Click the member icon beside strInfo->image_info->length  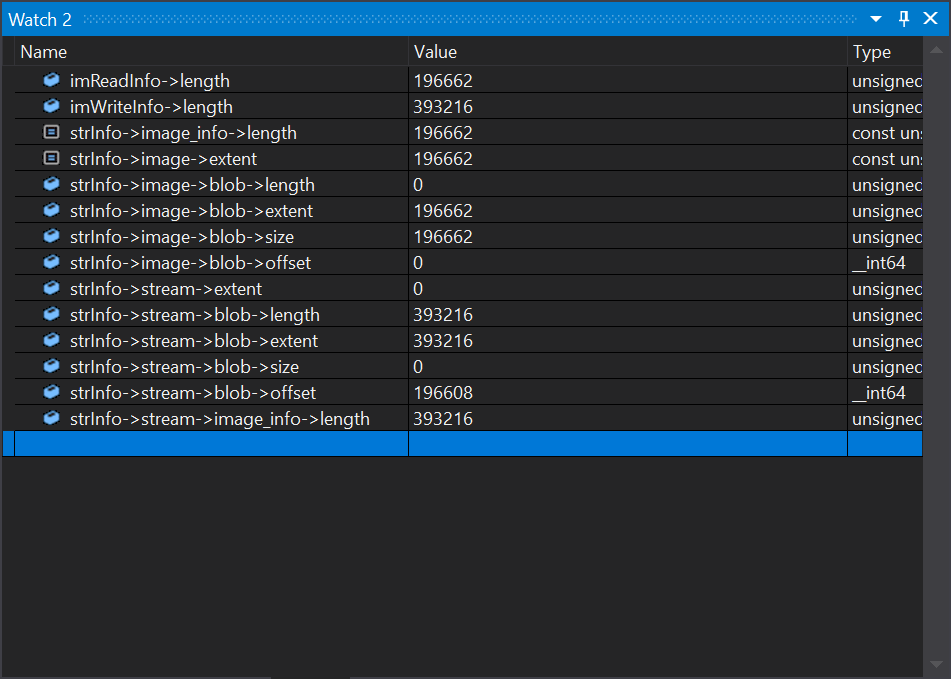pos(50,132)
